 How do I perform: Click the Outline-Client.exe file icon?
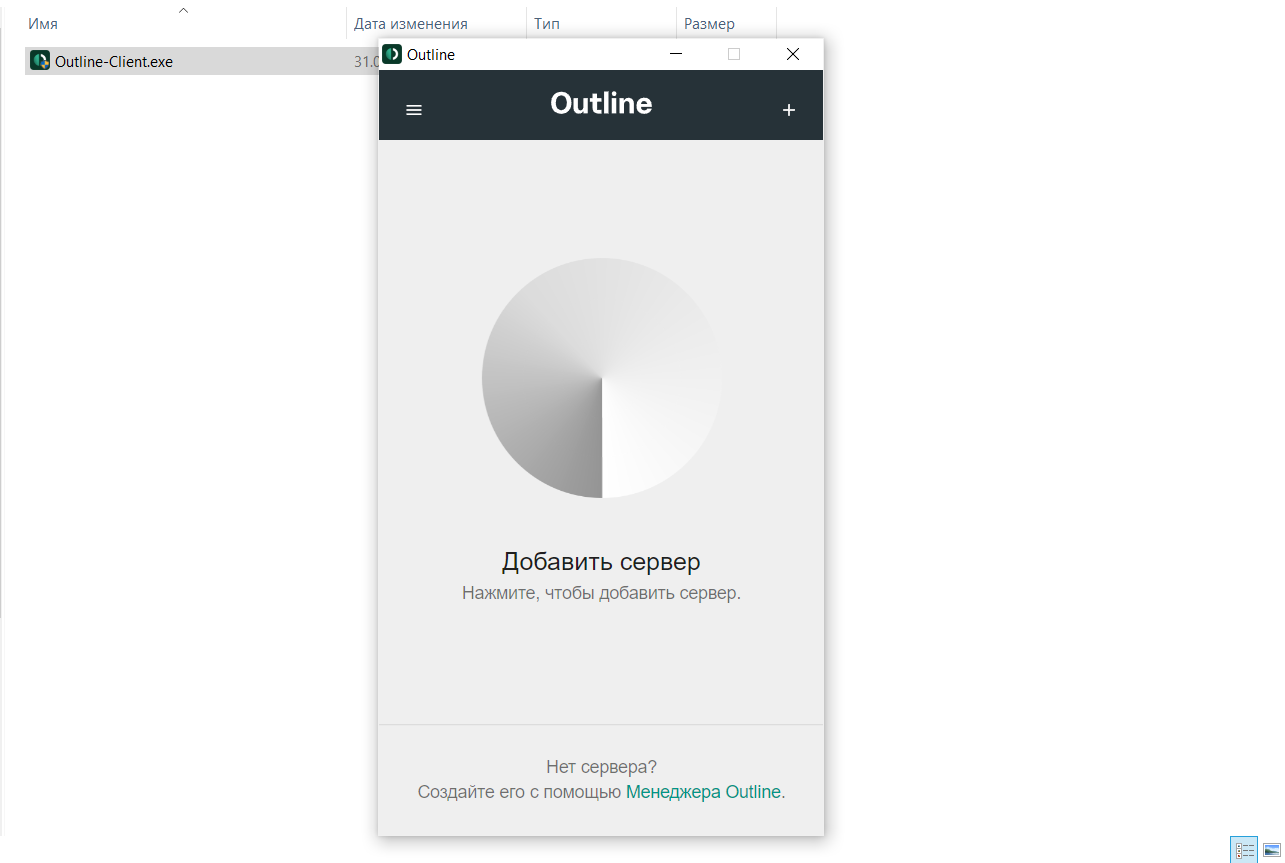pos(40,61)
